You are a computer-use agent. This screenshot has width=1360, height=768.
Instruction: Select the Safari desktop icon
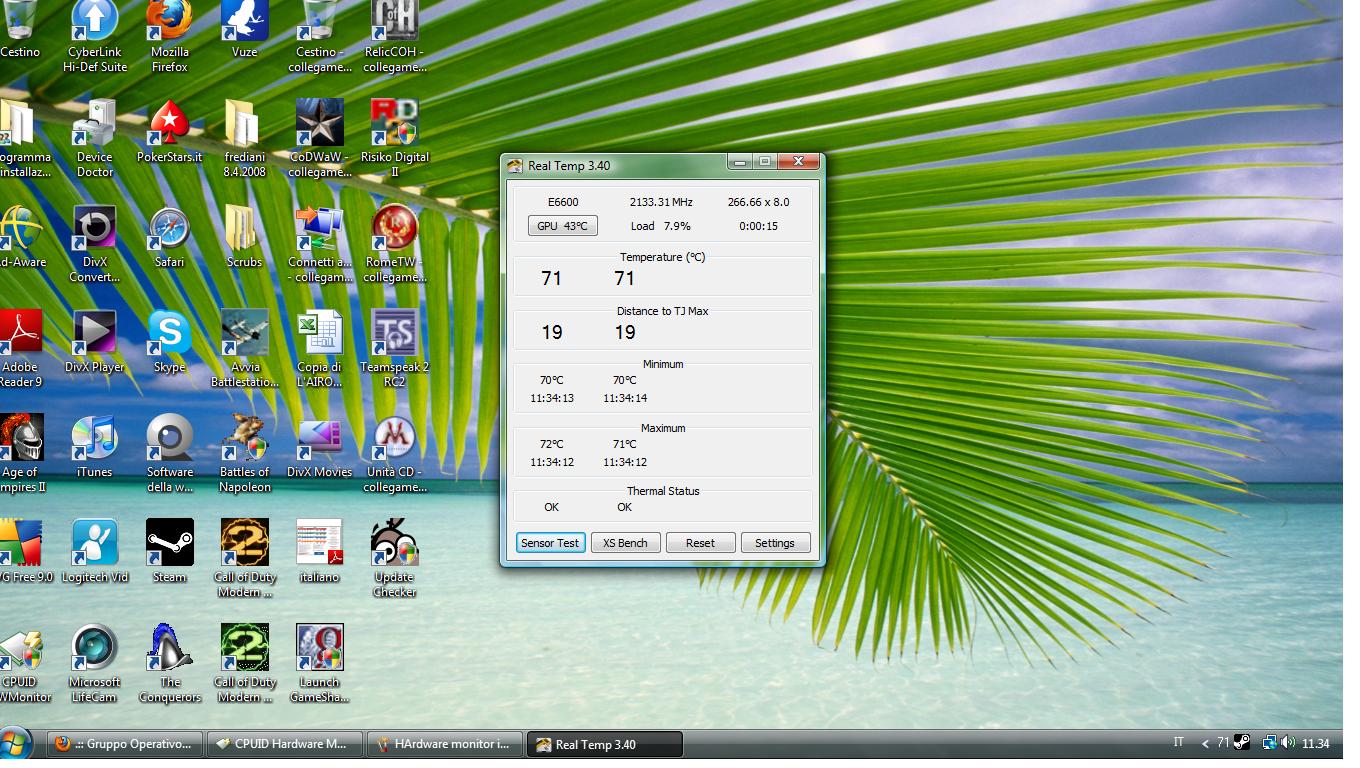pos(169,230)
